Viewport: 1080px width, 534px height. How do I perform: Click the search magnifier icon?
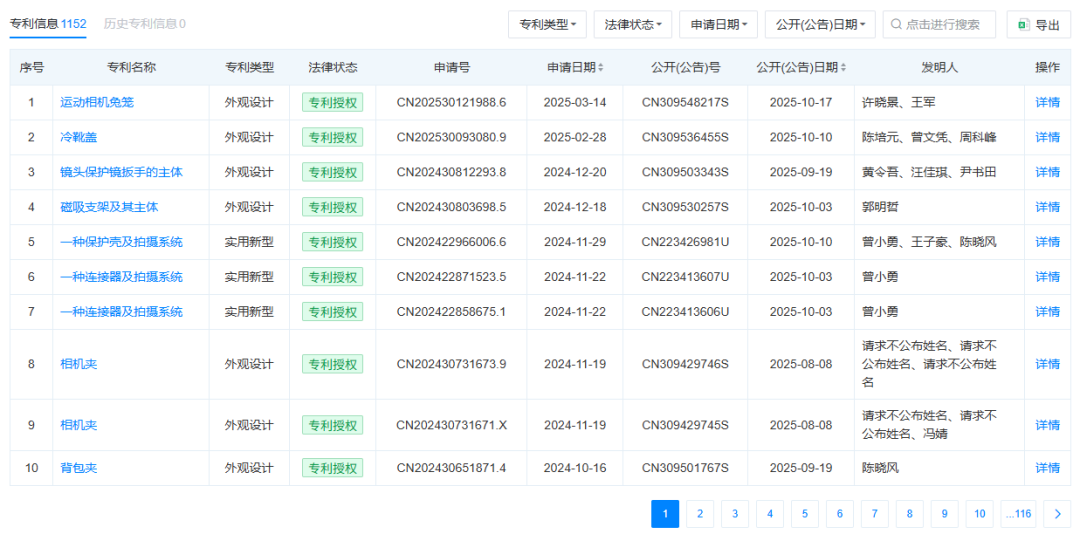tap(896, 25)
